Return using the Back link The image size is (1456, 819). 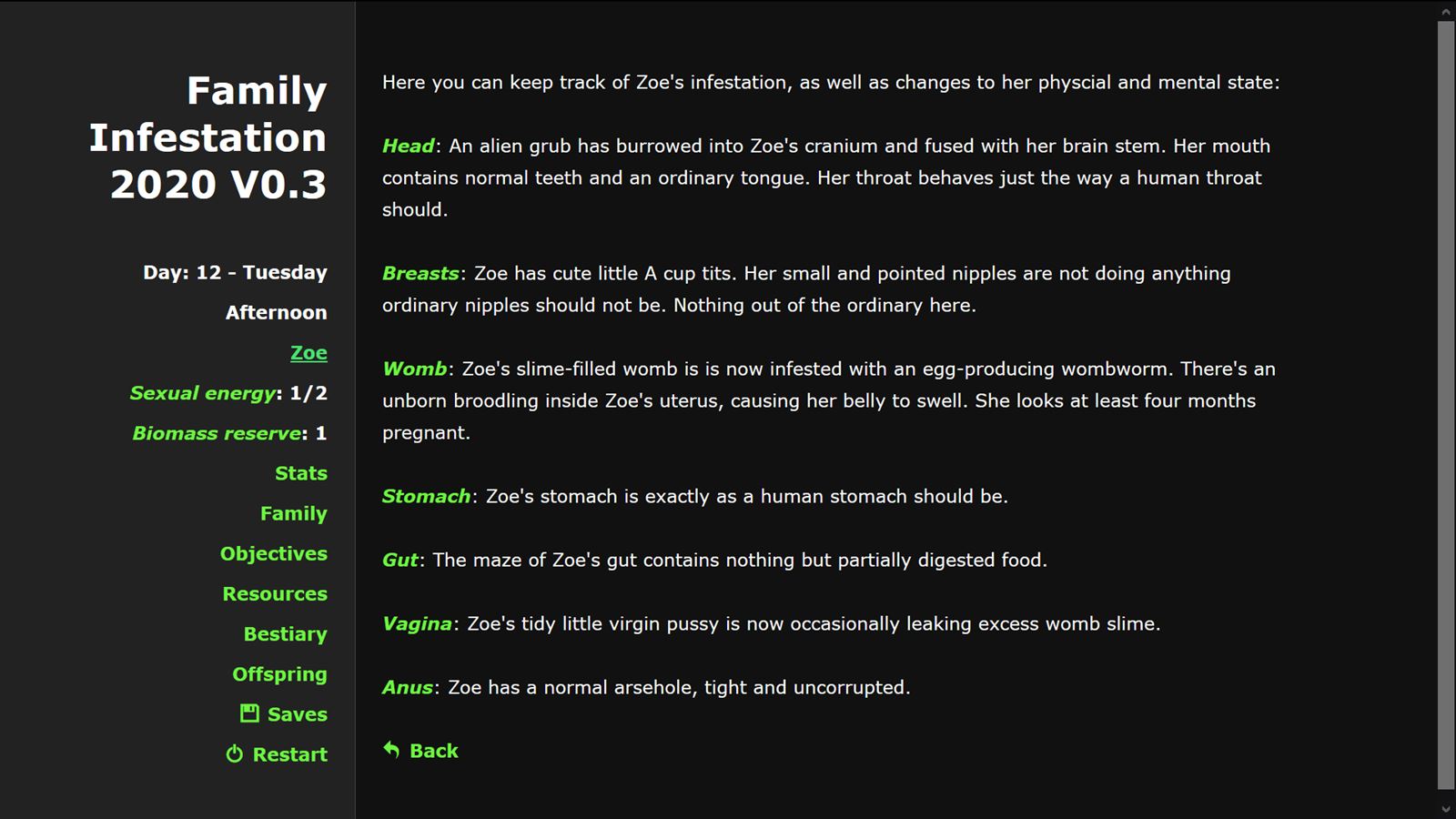click(x=433, y=751)
